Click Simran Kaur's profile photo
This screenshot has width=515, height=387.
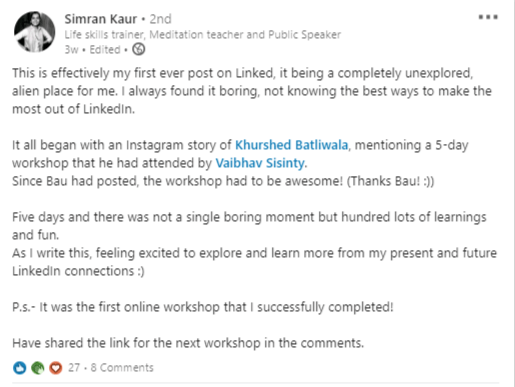tap(34, 32)
